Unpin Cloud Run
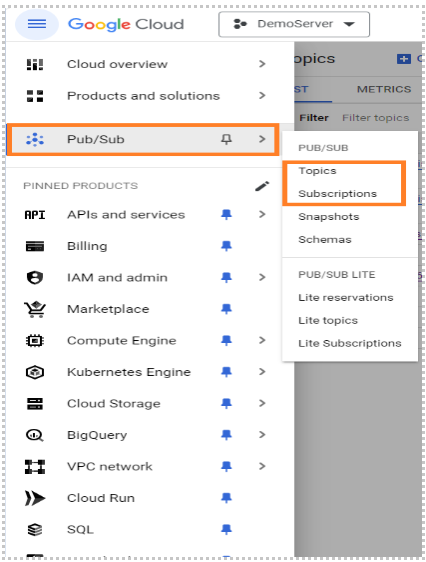Screen dimensions: 426x562 click(226, 497)
